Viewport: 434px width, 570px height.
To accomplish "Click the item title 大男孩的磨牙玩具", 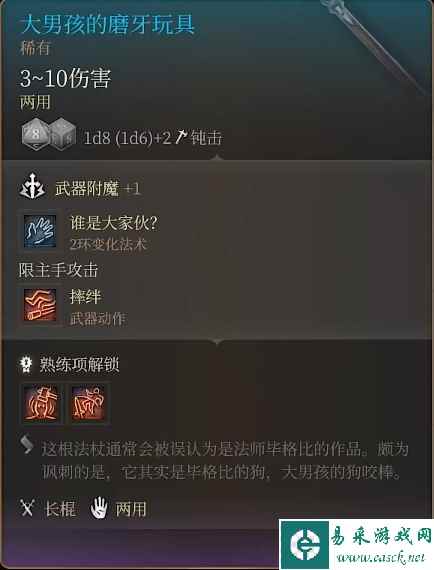I will pos(107,24).
